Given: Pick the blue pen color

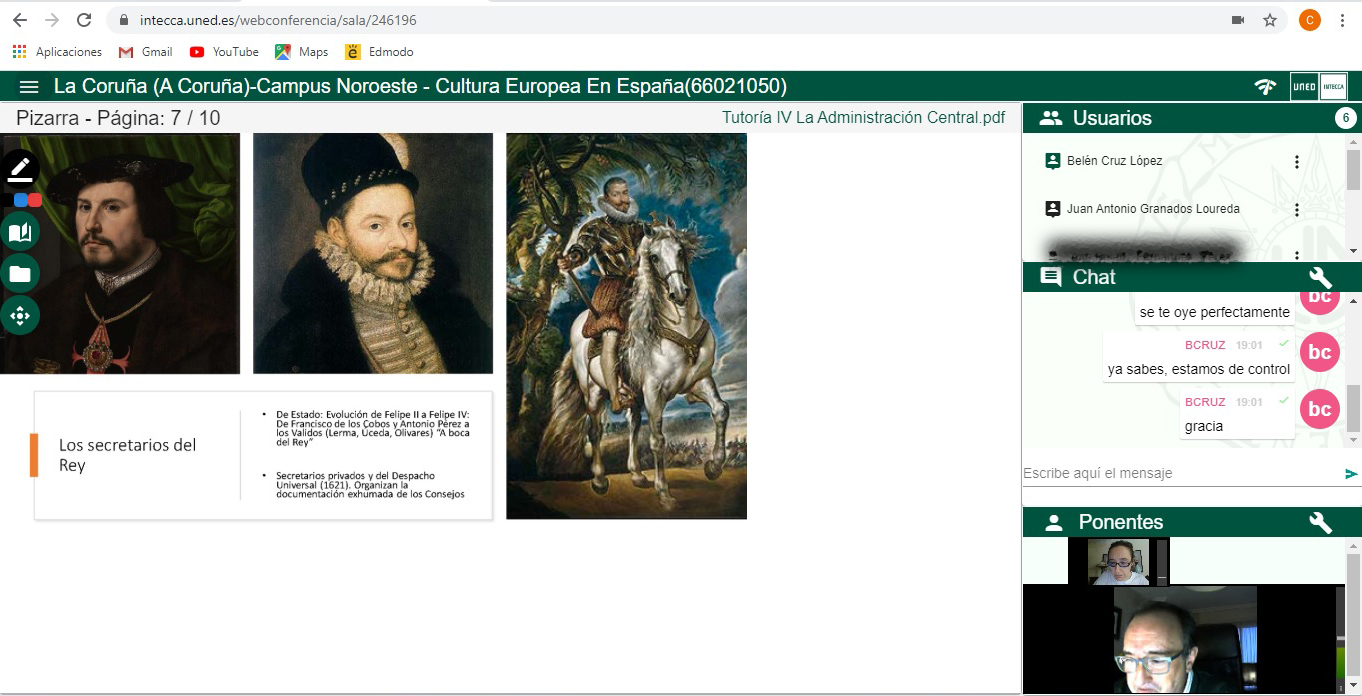Looking at the screenshot, I should 21,200.
